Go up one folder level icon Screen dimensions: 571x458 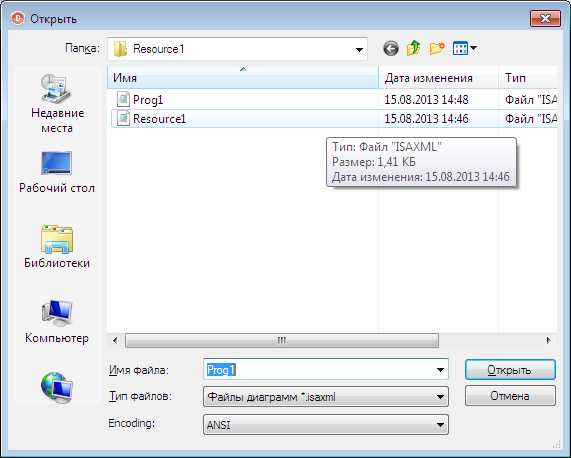pyautogui.click(x=414, y=48)
